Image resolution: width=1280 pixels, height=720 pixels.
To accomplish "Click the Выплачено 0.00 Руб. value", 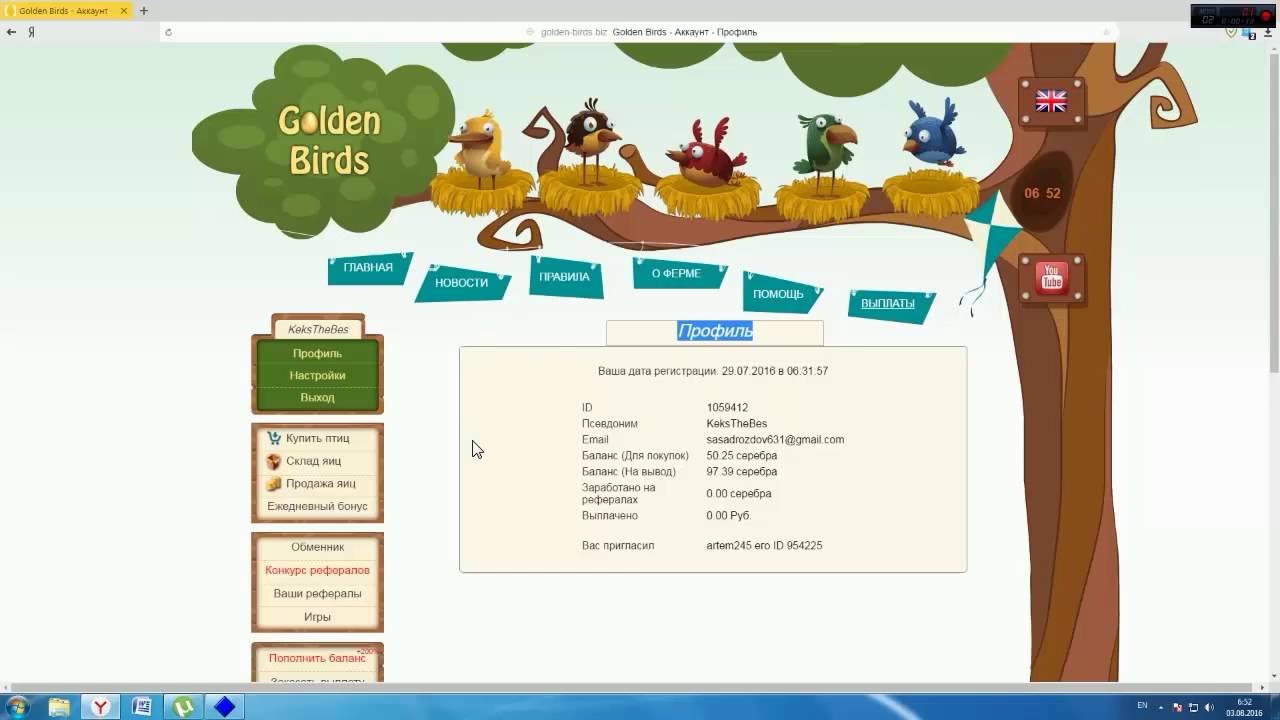I will 728,516.
